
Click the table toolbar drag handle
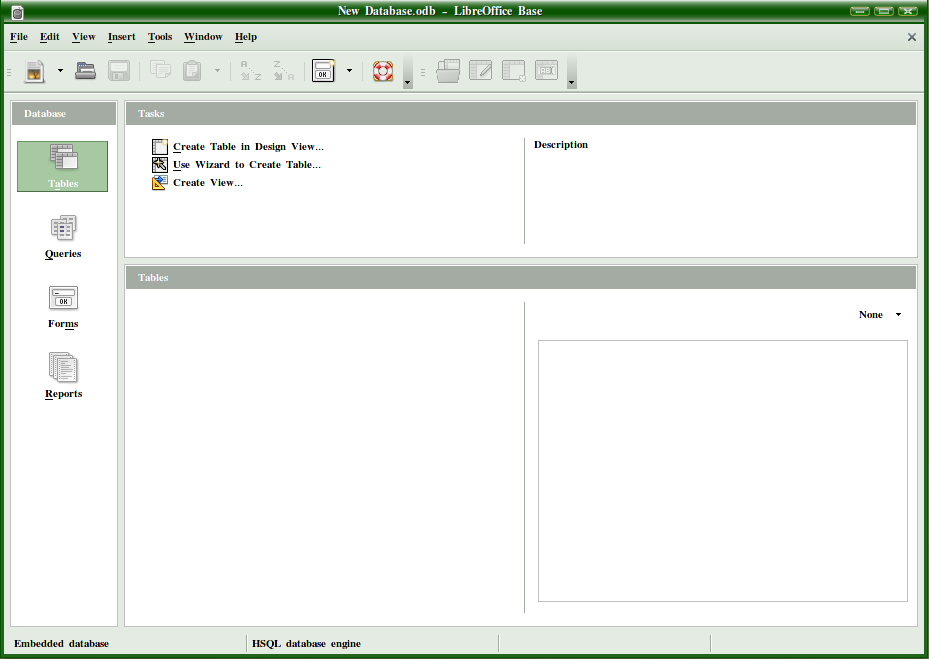pos(422,72)
